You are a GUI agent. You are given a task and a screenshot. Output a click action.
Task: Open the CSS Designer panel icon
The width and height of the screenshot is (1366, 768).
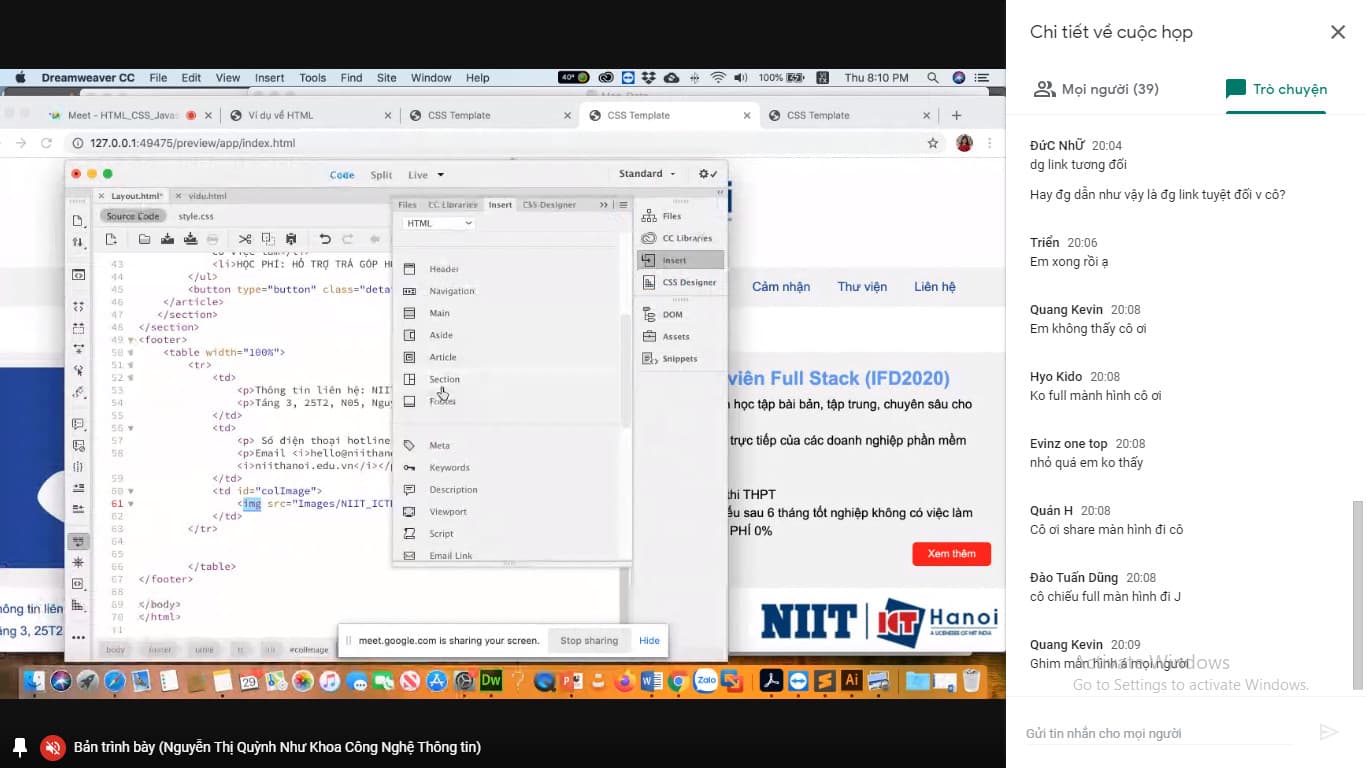[649, 282]
